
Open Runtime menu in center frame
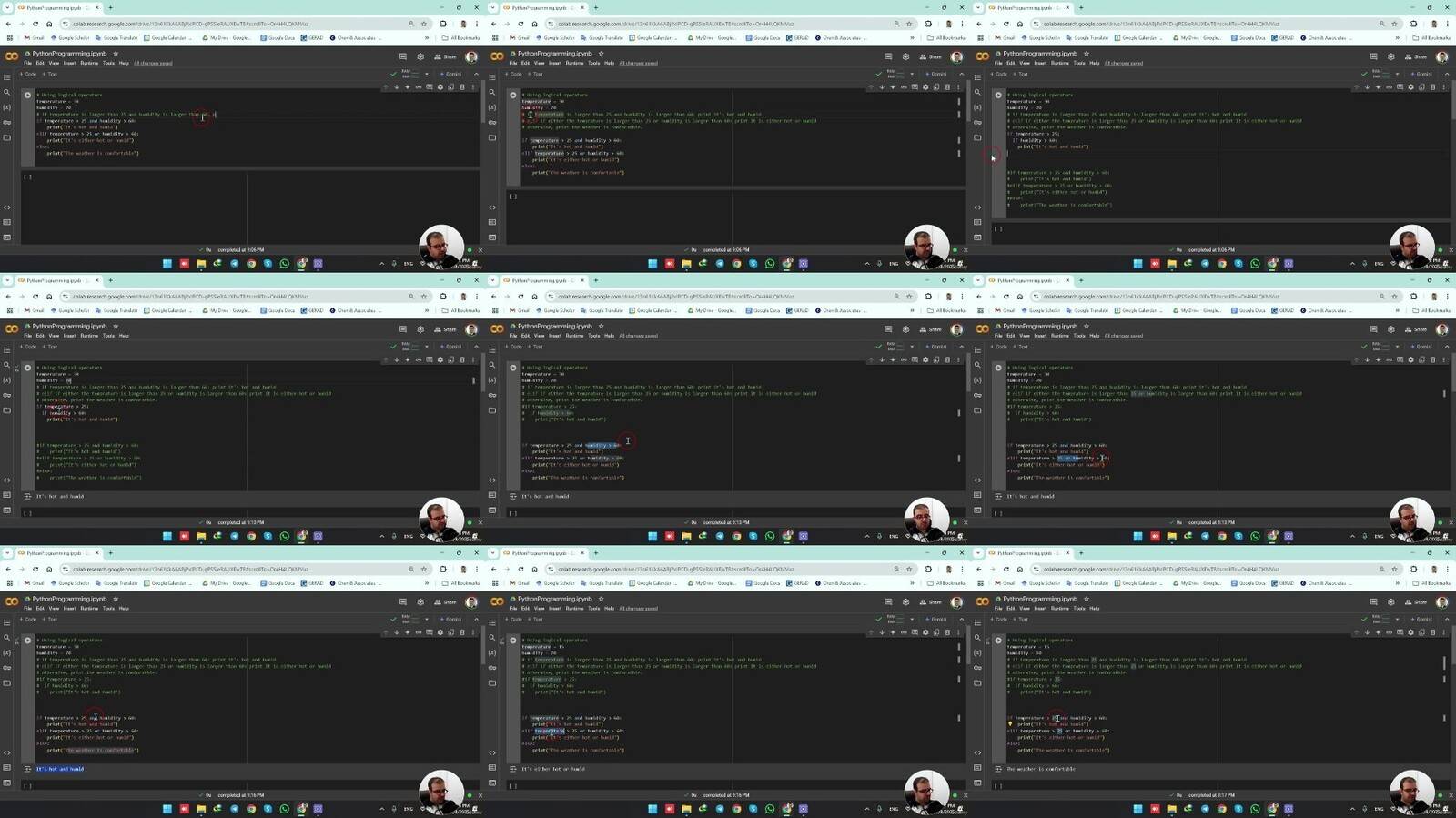coord(574,336)
